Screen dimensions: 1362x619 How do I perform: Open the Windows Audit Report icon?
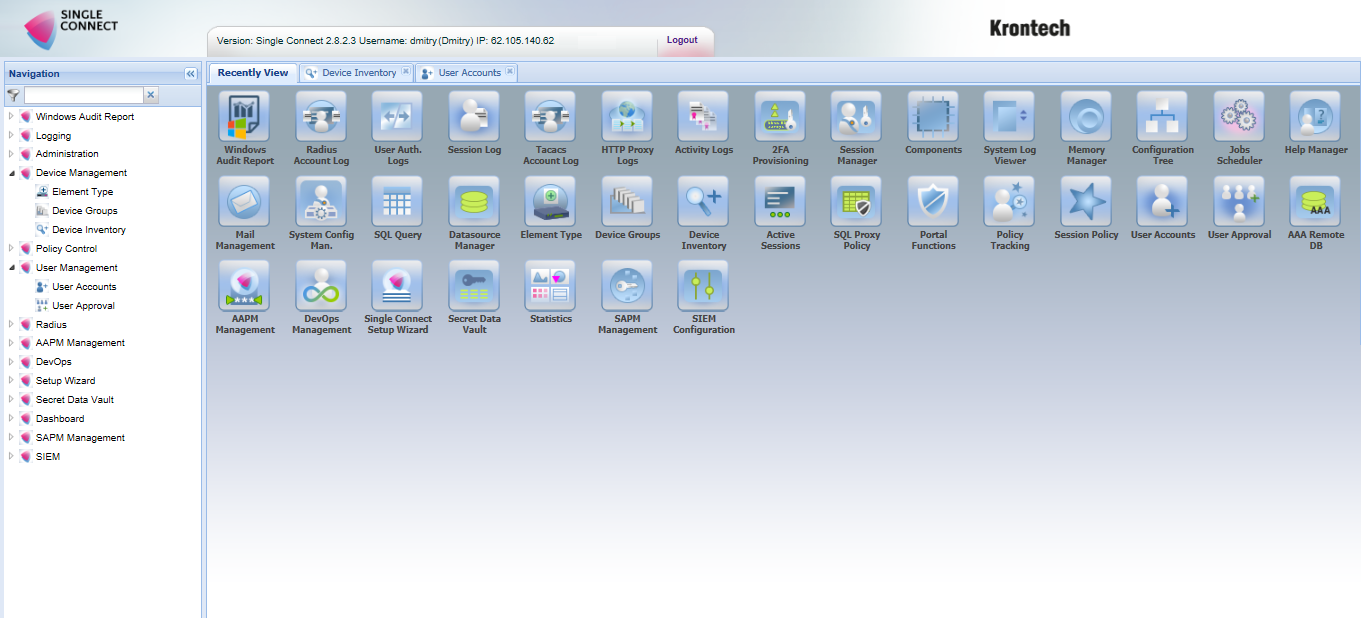(x=245, y=117)
